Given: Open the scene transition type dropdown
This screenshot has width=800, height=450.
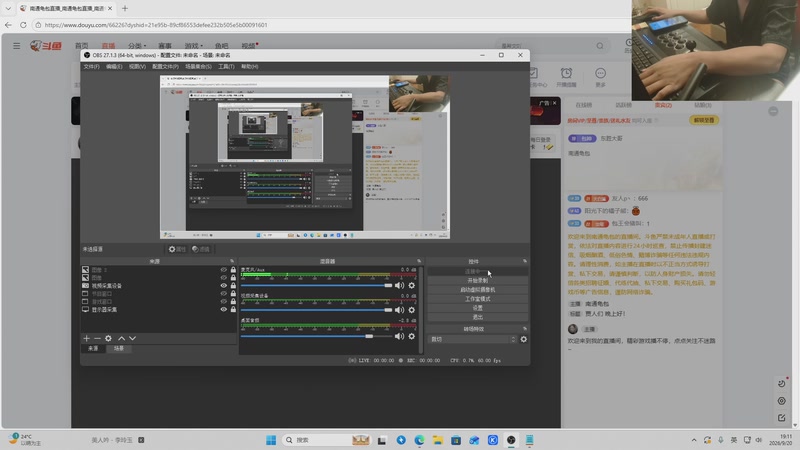Looking at the screenshot, I should (472, 339).
